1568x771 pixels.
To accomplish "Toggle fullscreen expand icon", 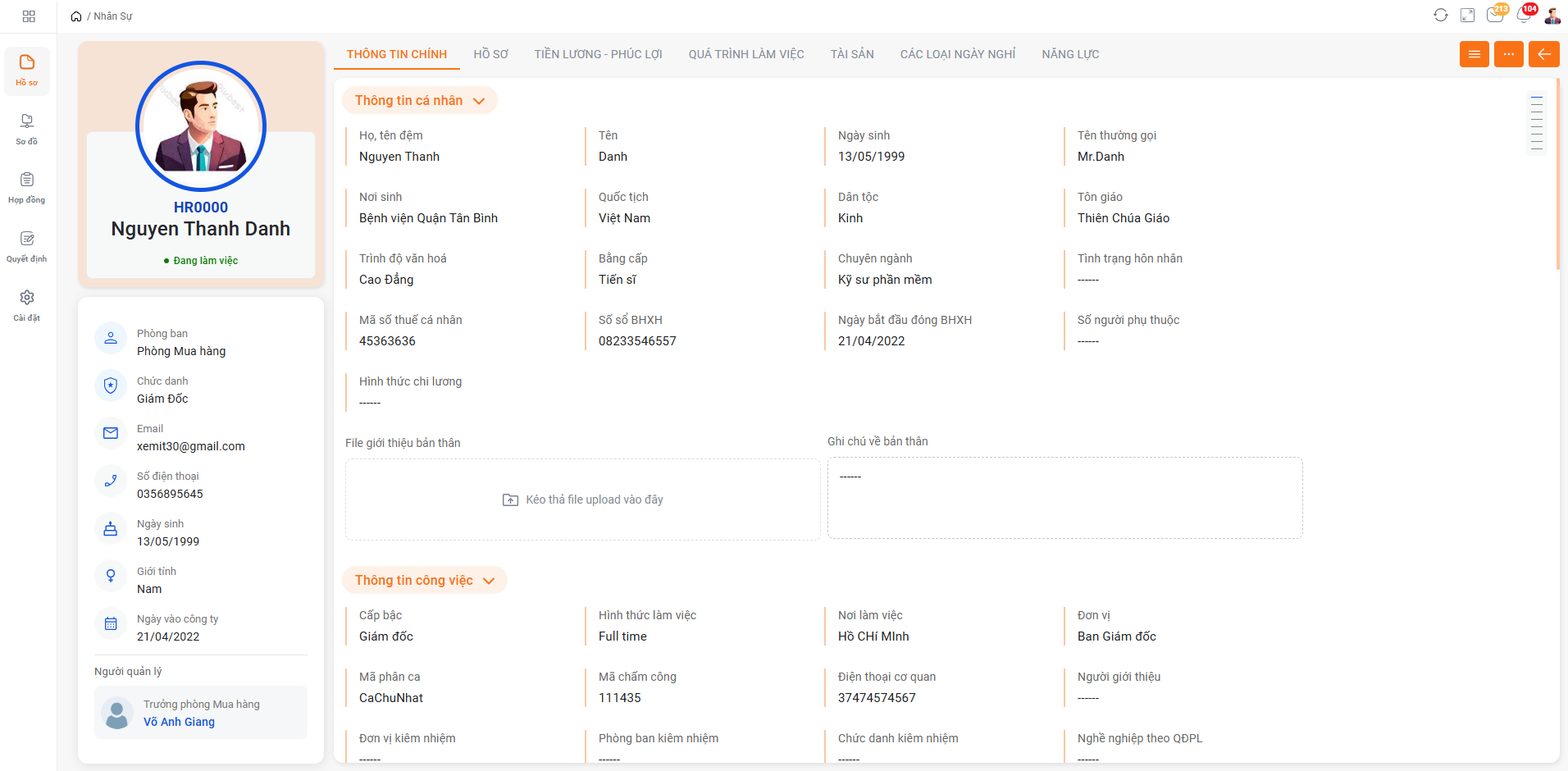I will point(1468,16).
